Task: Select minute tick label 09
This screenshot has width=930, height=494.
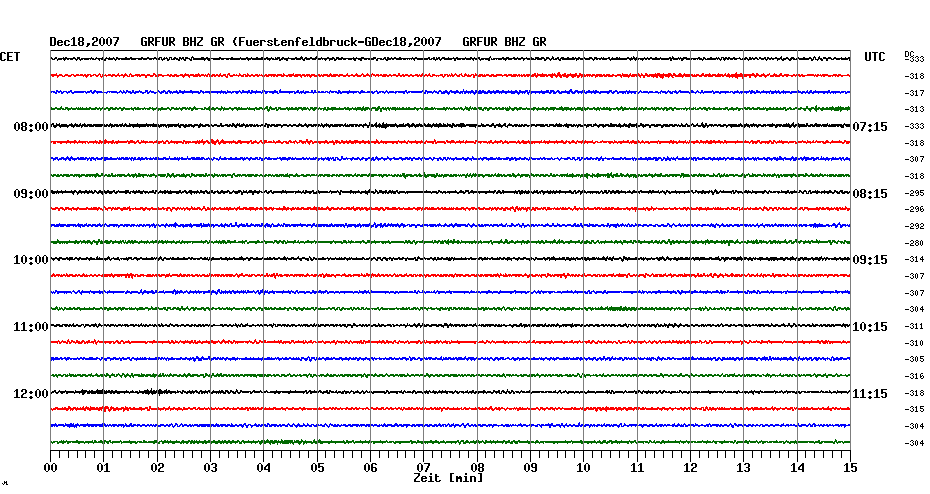Action: pos(531,468)
